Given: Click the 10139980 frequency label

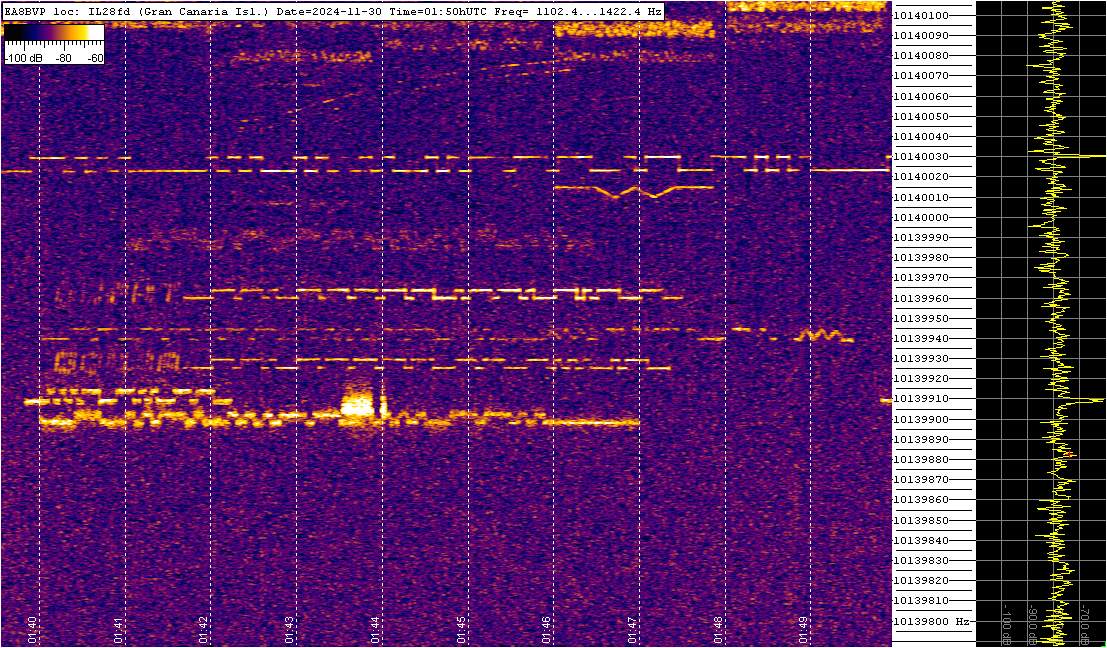Looking at the screenshot, I should [x=921, y=258].
